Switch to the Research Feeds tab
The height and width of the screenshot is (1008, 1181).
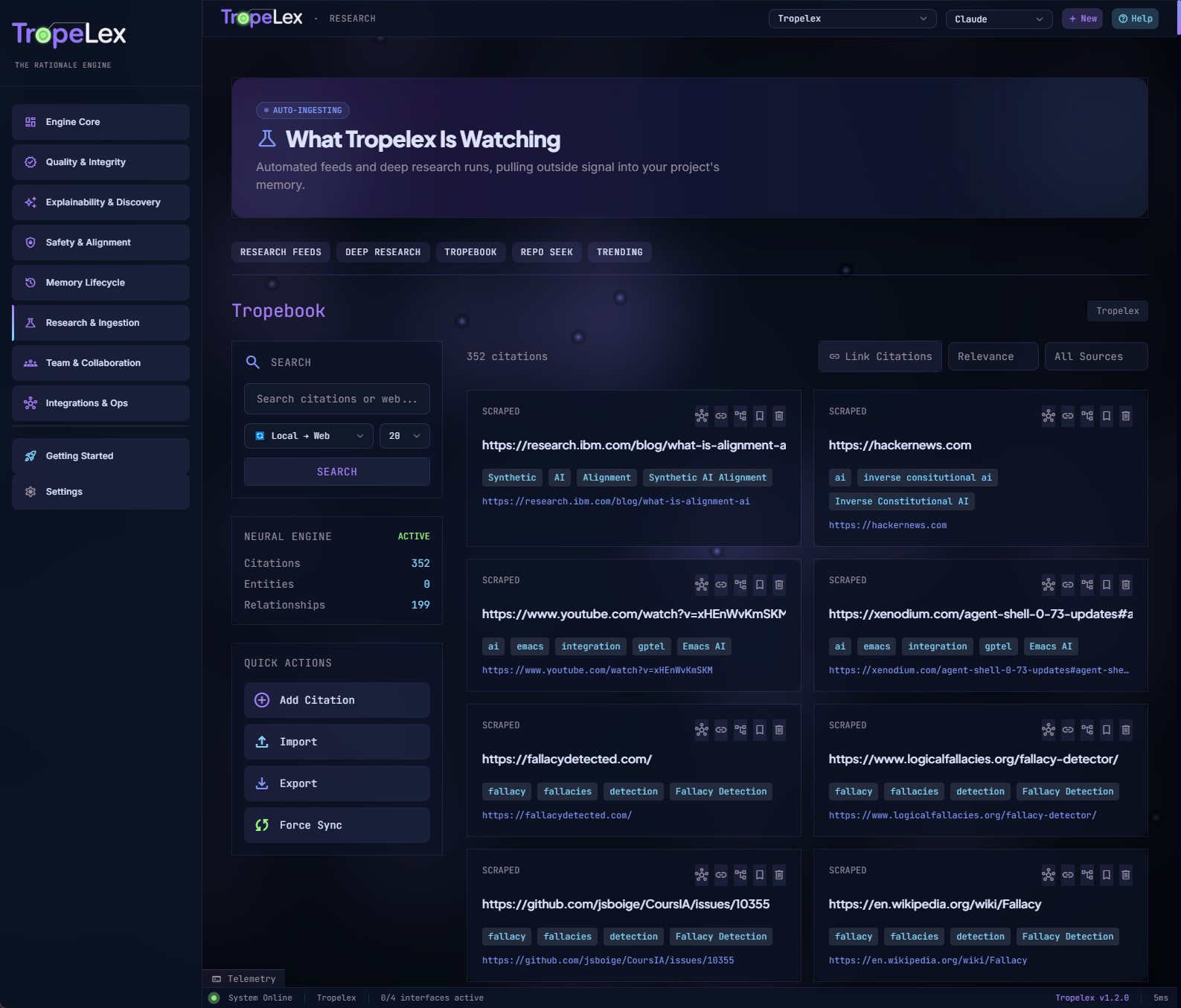(x=281, y=252)
